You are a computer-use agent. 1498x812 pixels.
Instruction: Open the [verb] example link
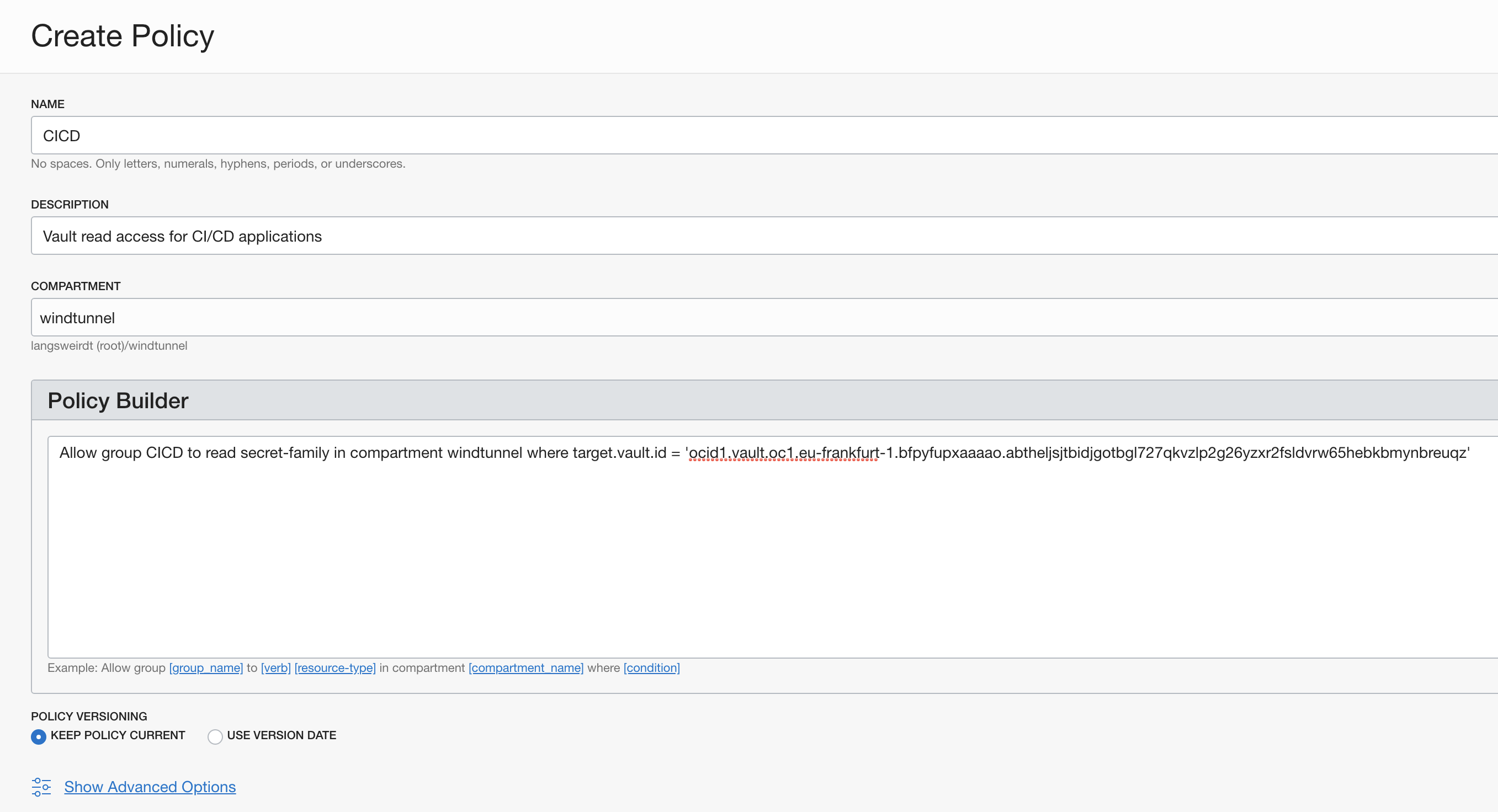click(275, 668)
